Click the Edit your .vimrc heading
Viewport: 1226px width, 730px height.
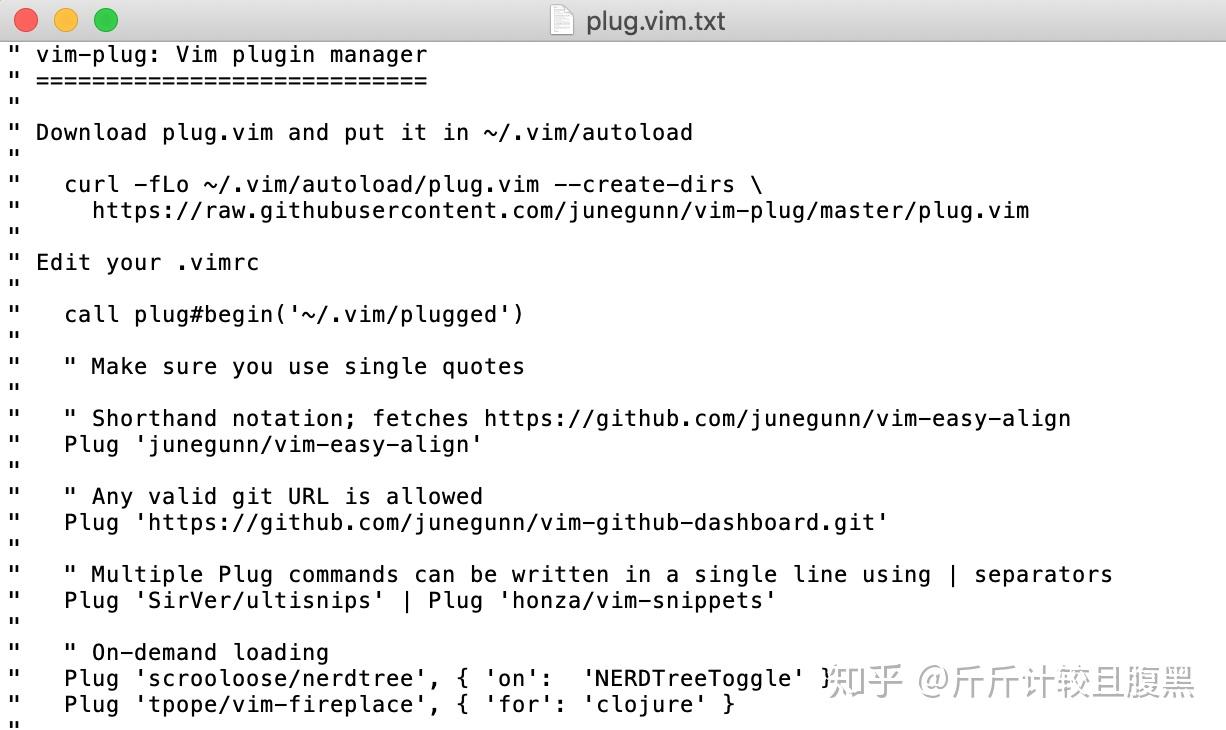147,262
